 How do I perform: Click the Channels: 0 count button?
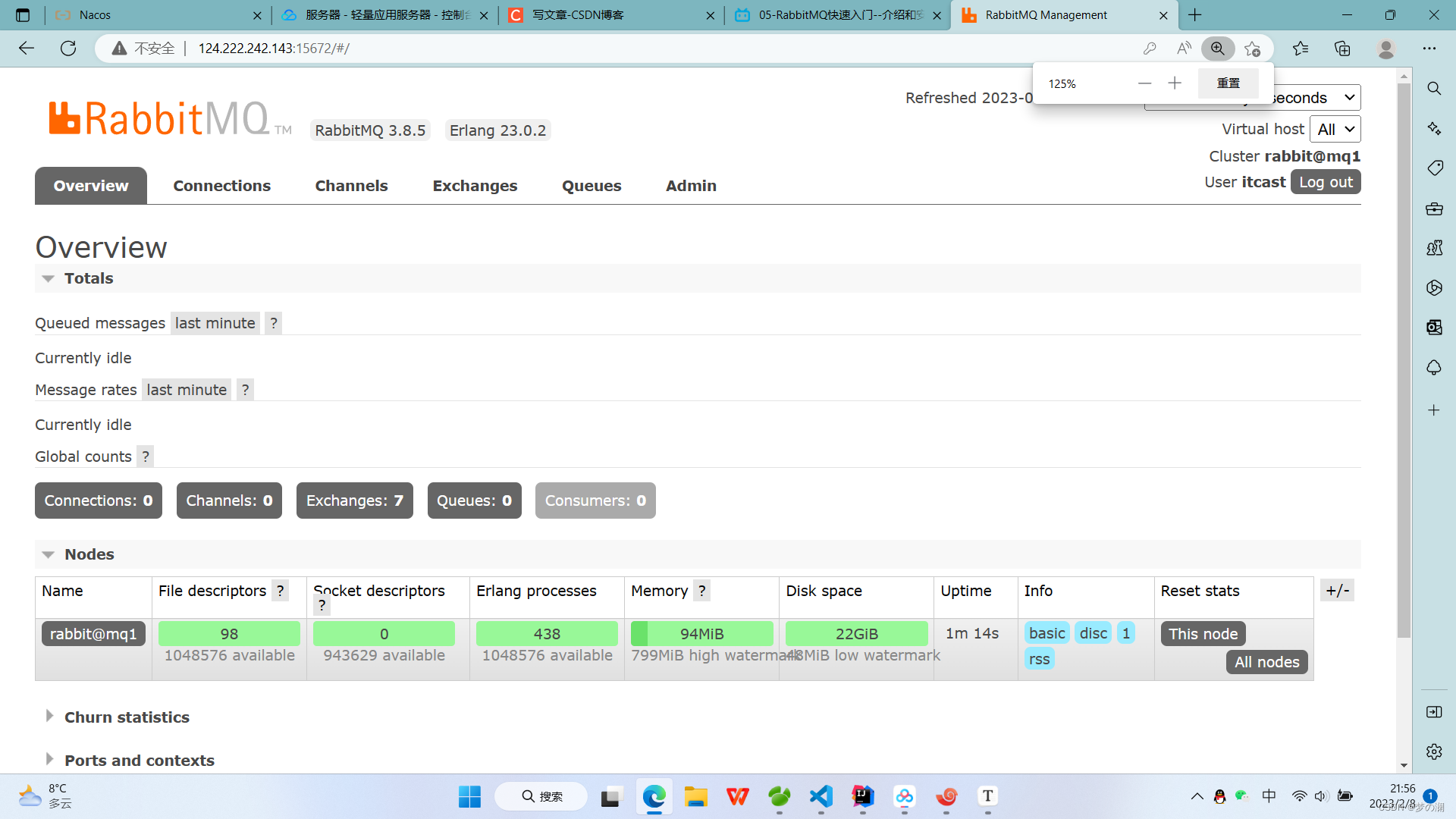click(x=229, y=500)
